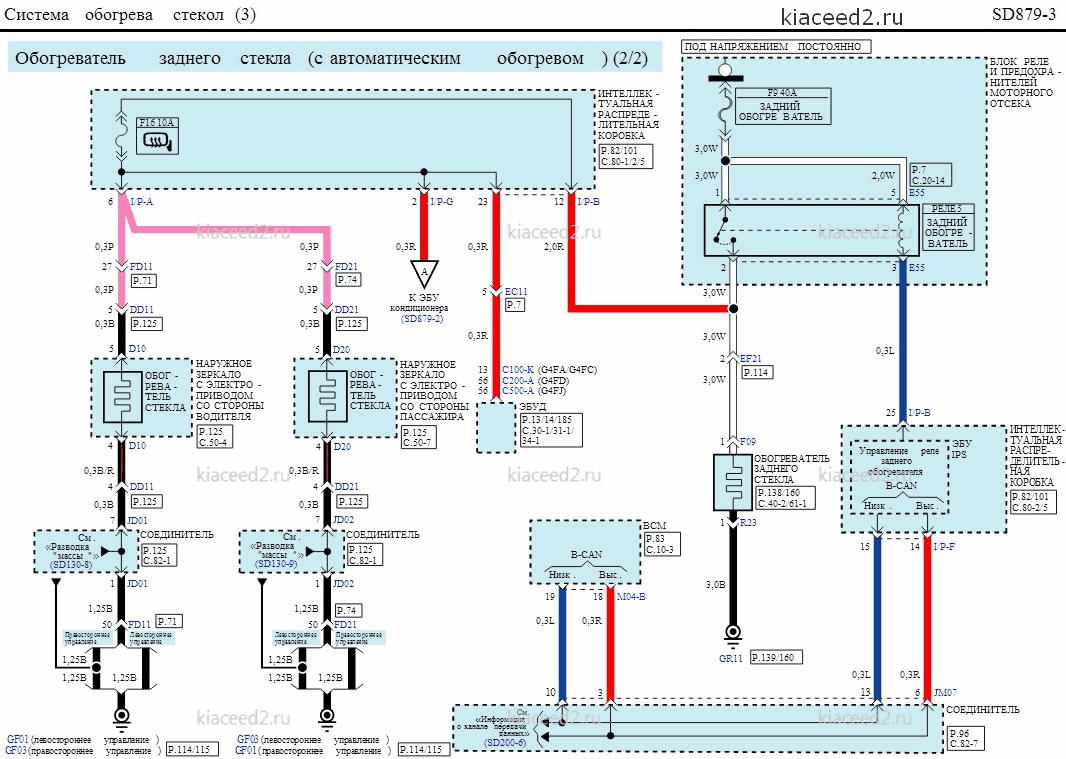This screenshot has height=759, width=1066.
Task: Click the relay 5 coil symbol near E55
Action: coord(903,231)
